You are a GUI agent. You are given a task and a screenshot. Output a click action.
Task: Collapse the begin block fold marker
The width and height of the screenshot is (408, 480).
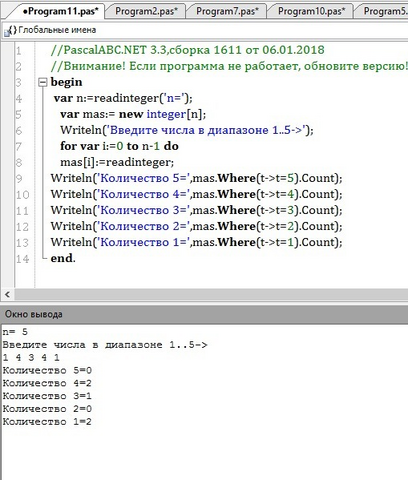coord(43,82)
